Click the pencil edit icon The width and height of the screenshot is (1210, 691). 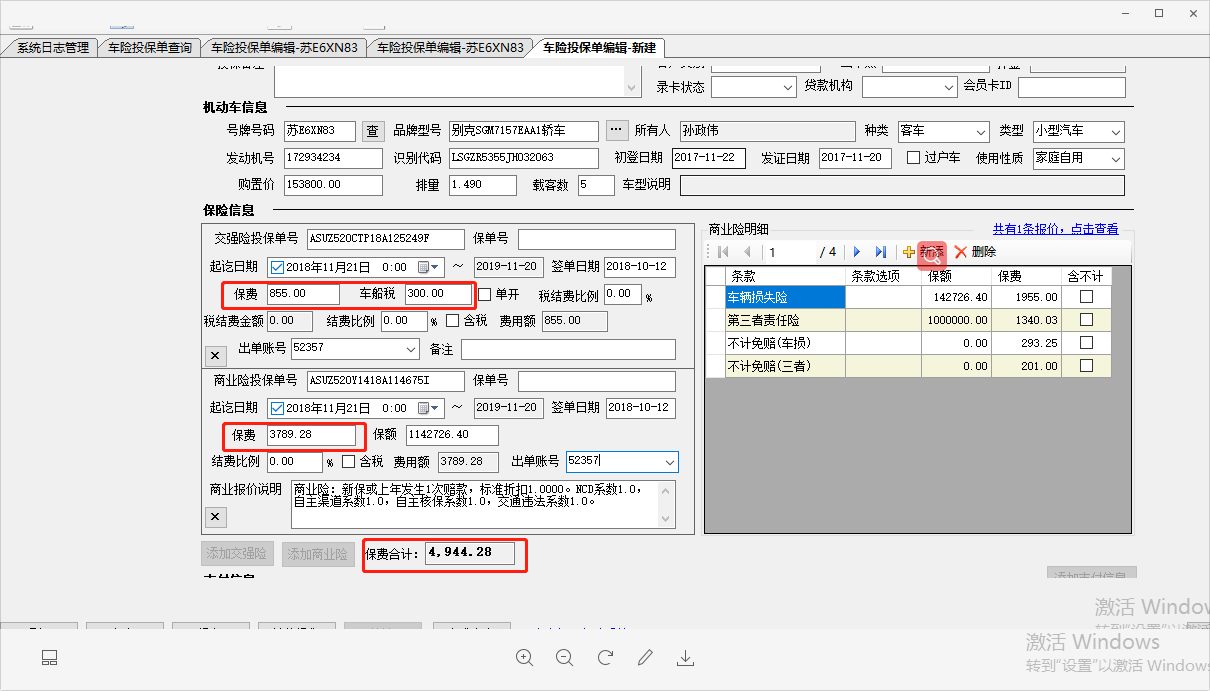[x=645, y=657]
